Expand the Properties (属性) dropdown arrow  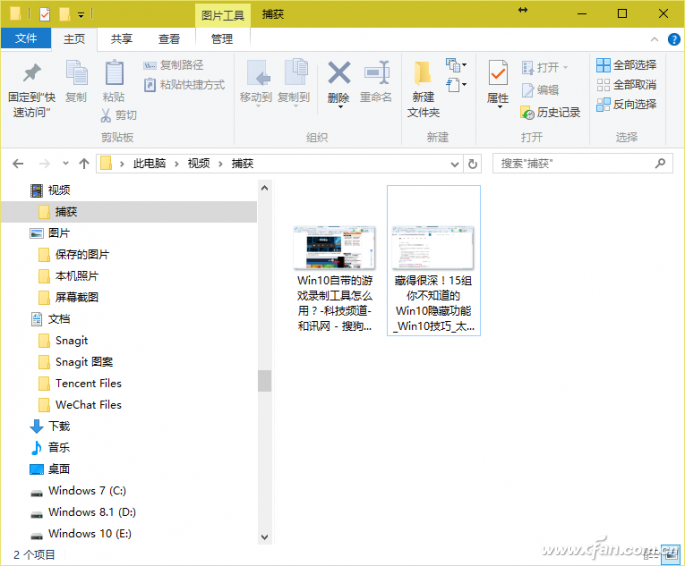point(500,107)
